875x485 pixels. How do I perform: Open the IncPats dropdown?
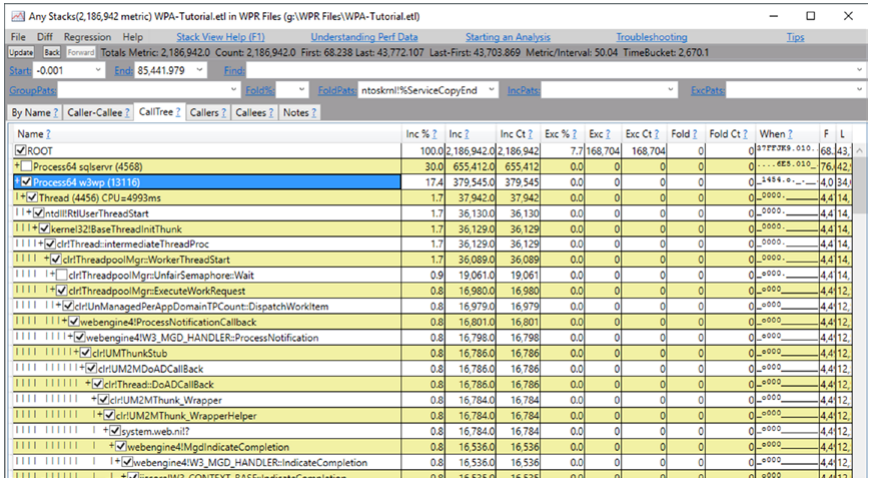pos(670,89)
